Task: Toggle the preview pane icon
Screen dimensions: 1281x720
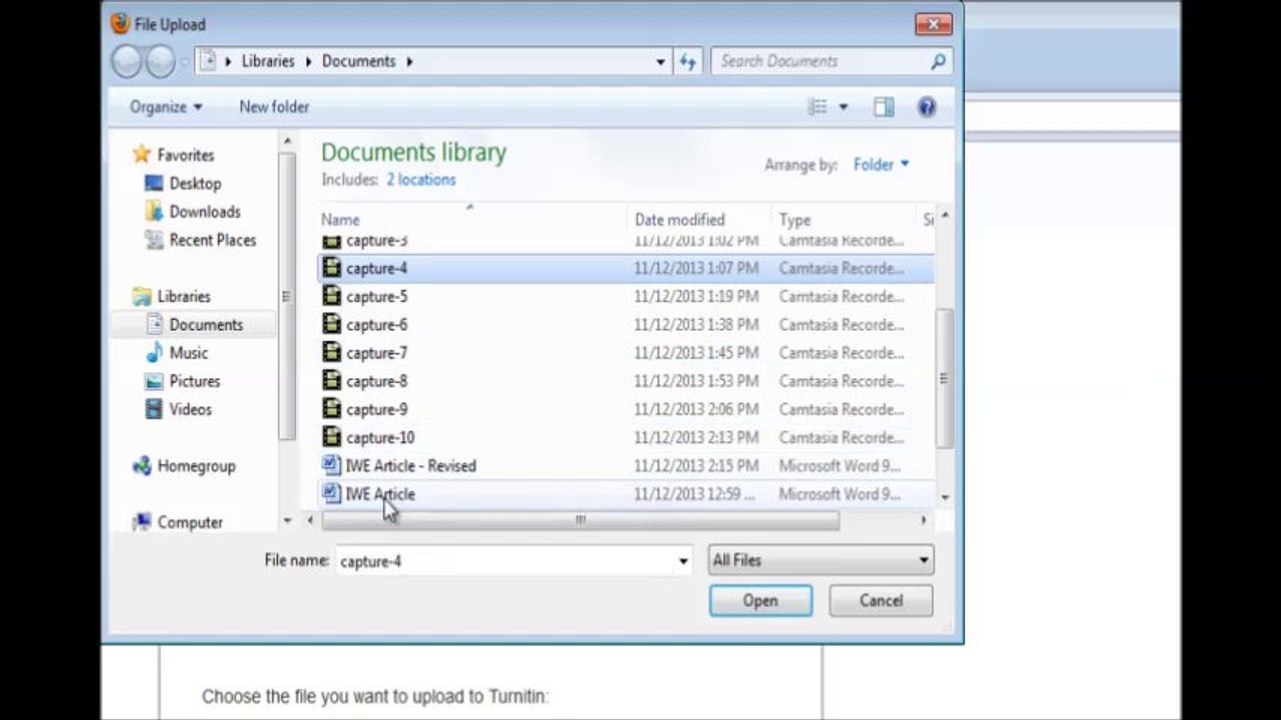Action: (883, 107)
